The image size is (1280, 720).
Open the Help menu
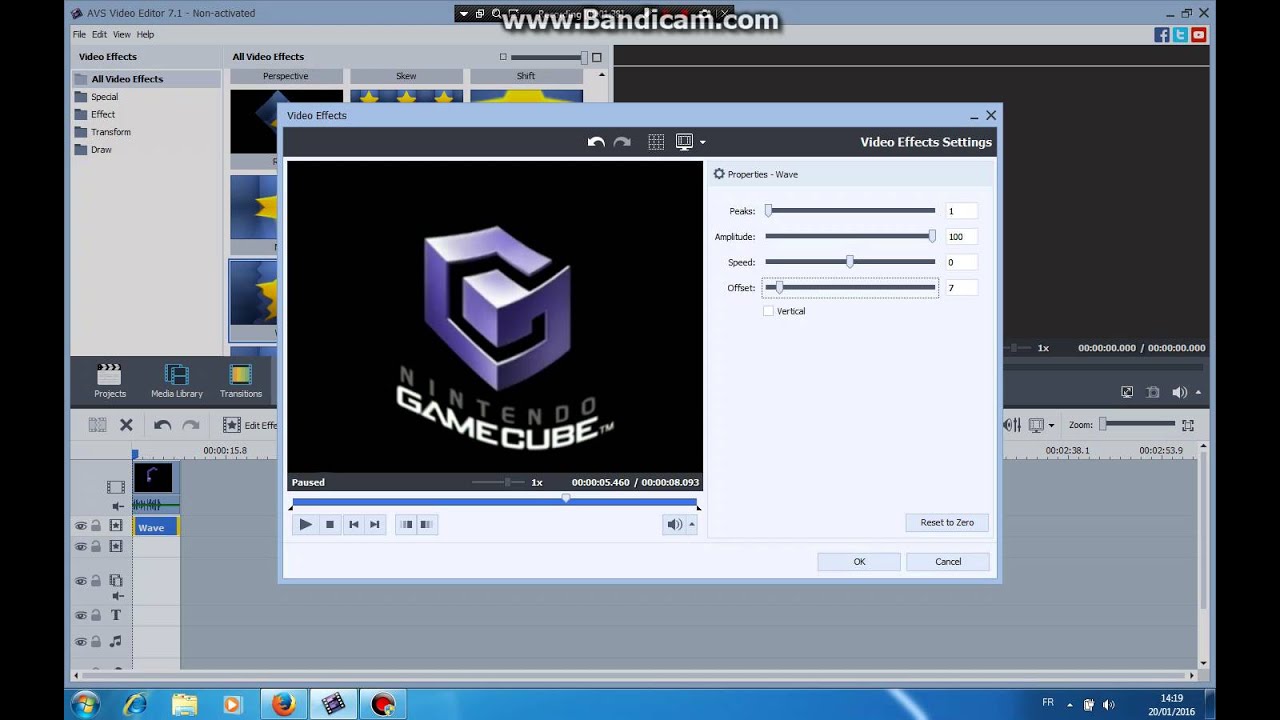pyautogui.click(x=145, y=34)
